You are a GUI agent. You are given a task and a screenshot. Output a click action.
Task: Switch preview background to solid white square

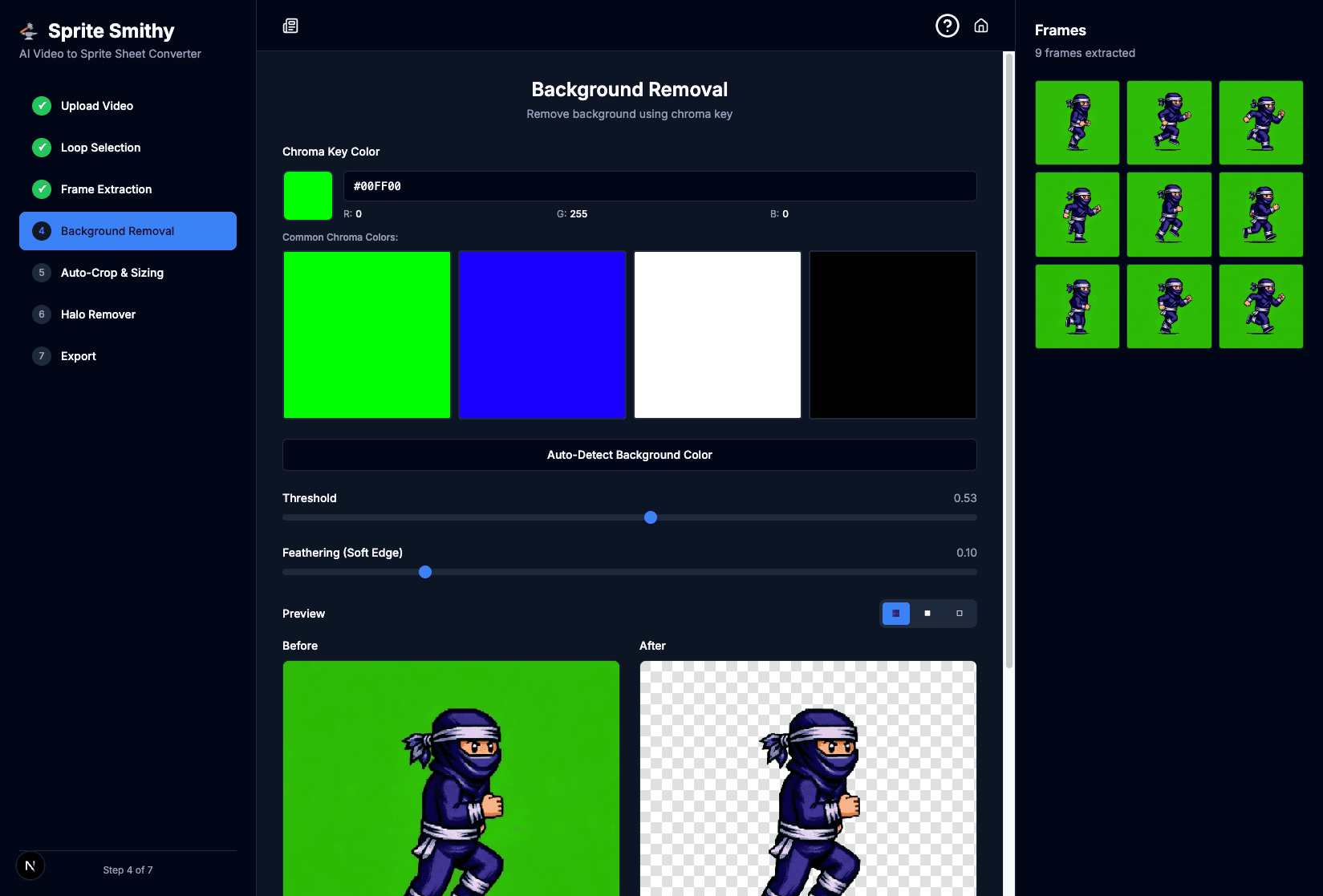click(927, 614)
